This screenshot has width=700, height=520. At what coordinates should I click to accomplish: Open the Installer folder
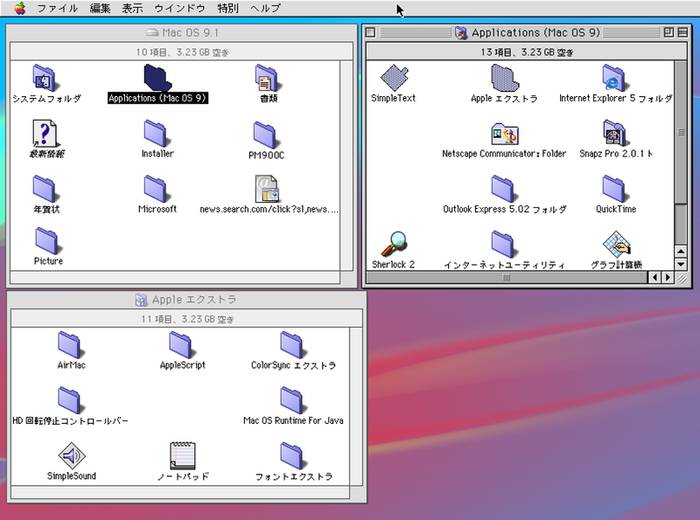click(x=155, y=133)
